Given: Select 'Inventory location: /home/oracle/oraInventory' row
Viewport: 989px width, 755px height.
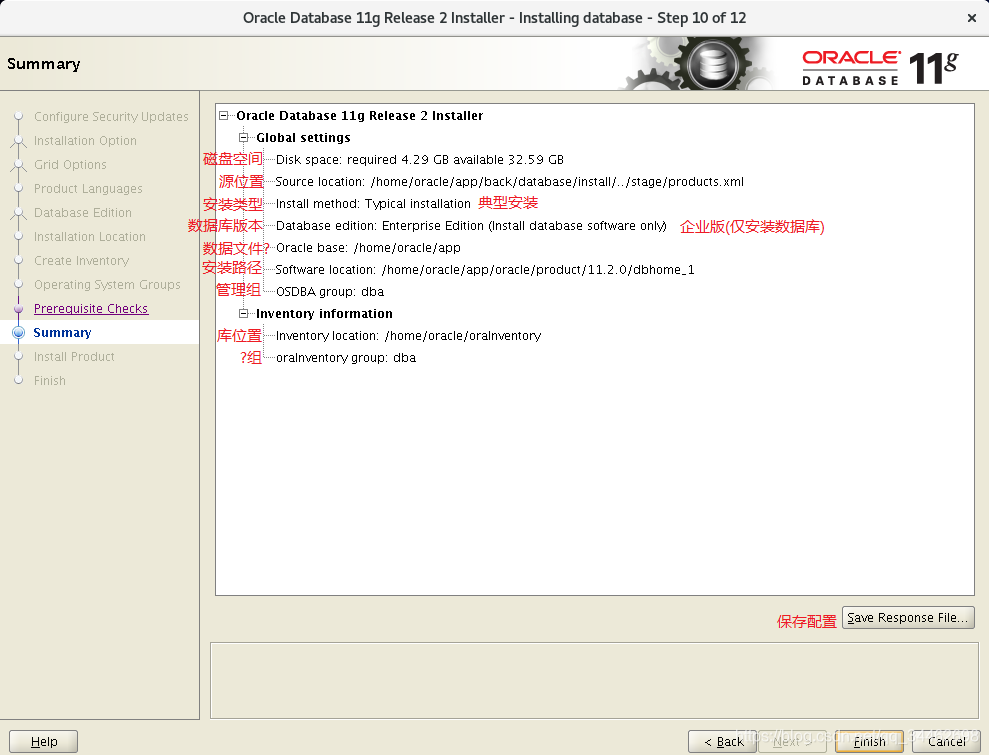Looking at the screenshot, I should coord(408,336).
